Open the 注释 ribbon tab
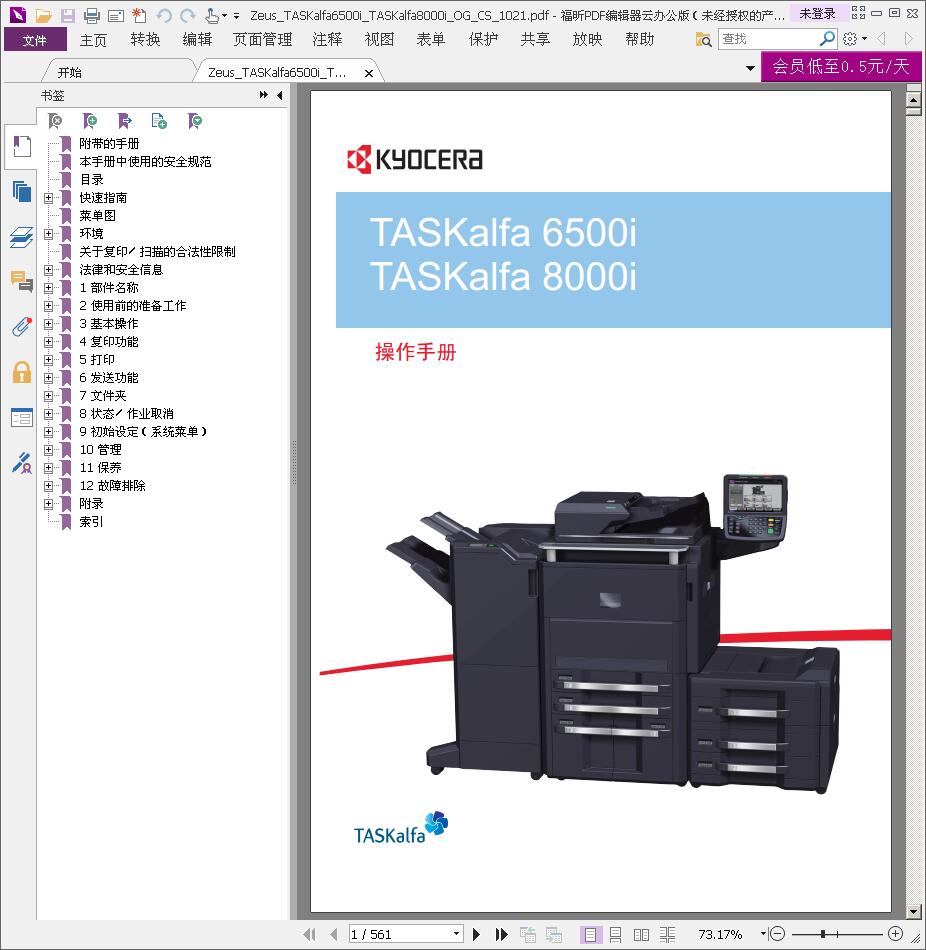The image size is (926, 950). [327, 40]
